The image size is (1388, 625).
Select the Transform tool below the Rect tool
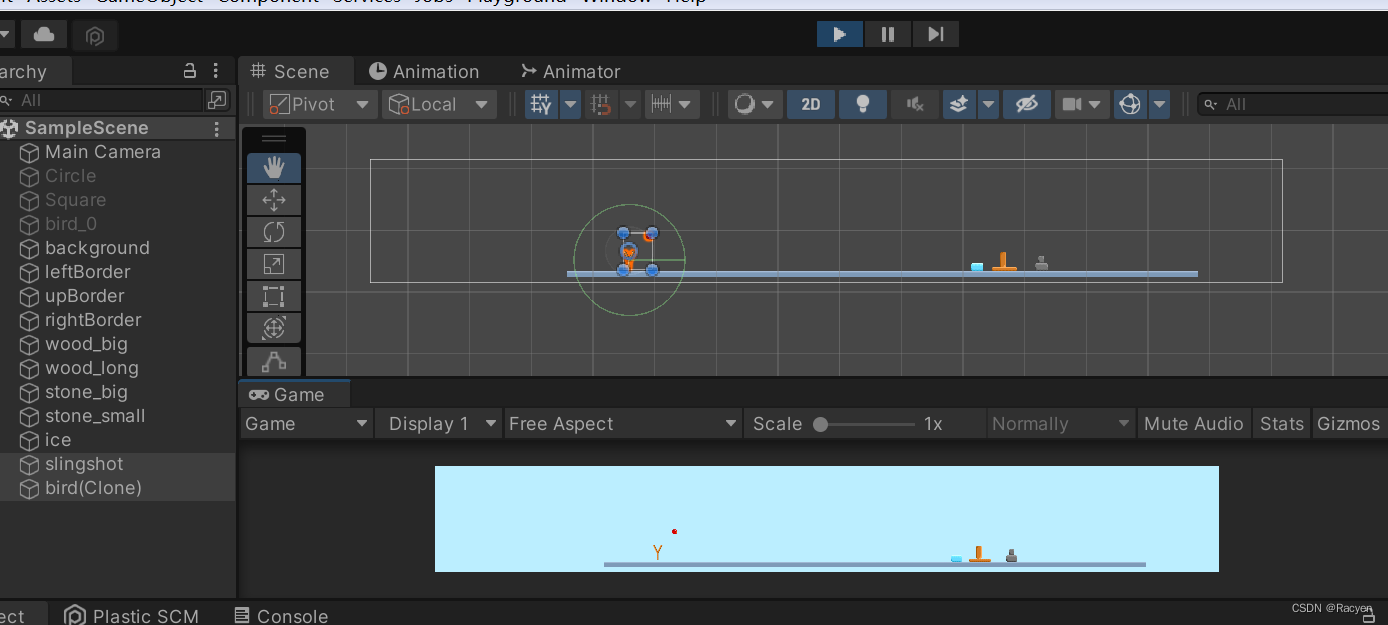[273, 327]
